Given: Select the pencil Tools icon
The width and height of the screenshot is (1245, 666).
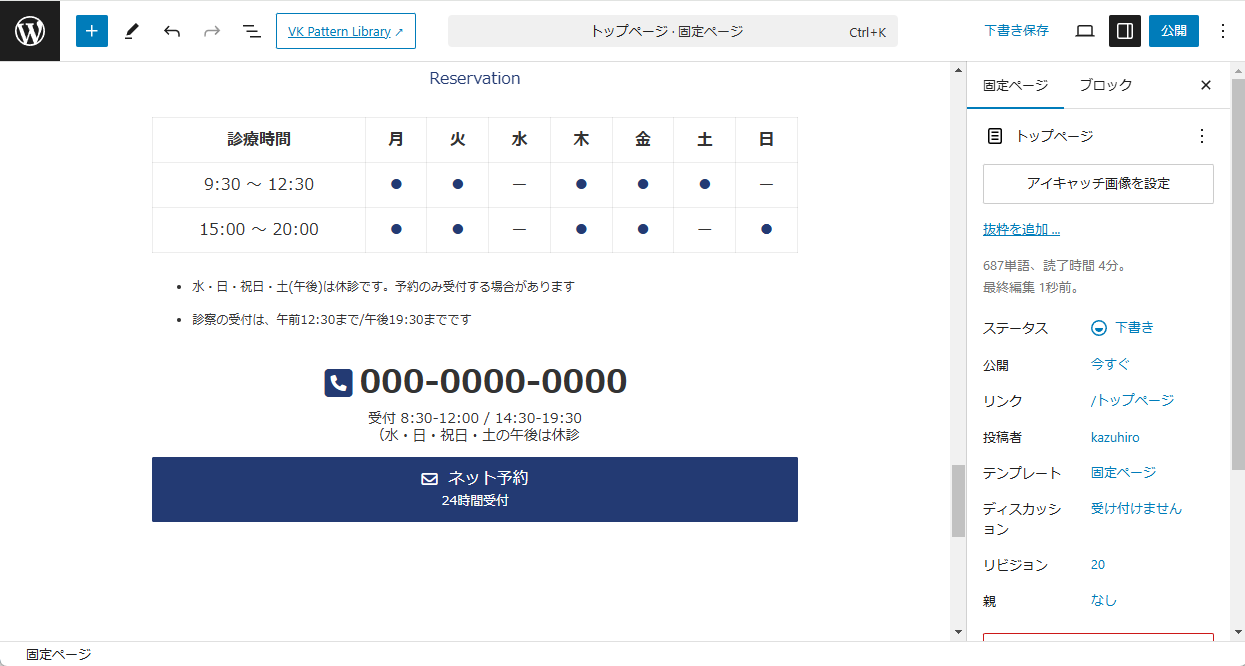Looking at the screenshot, I should click(131, 31).
